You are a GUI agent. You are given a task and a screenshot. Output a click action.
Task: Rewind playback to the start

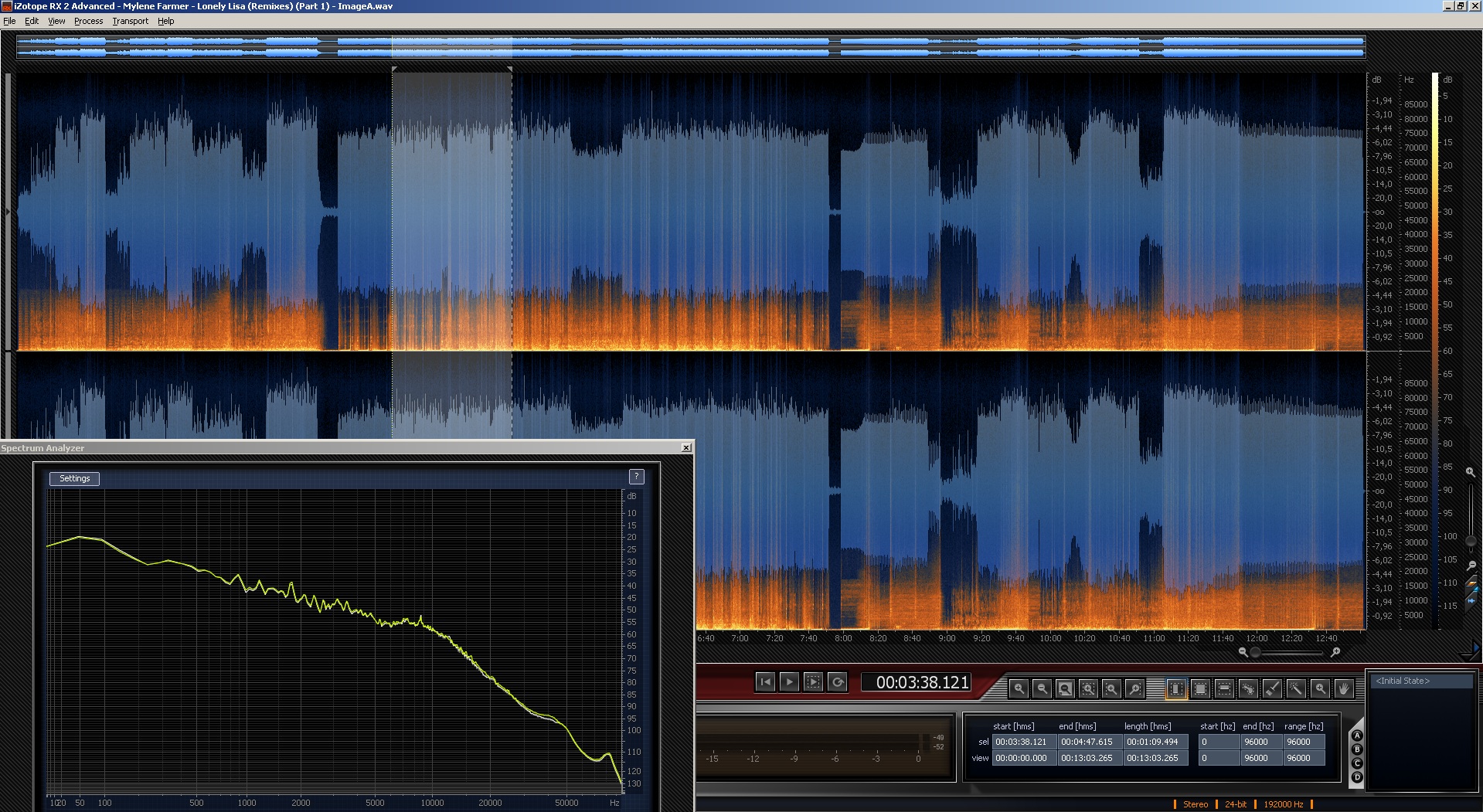[x=765, y=681]
